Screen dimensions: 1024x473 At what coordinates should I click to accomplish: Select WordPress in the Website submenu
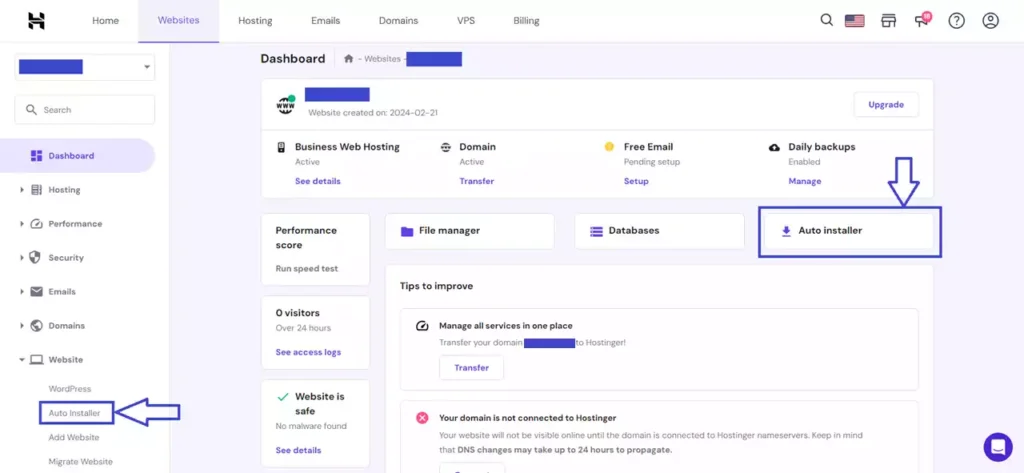pyautogui.click(x=70, y=389)
